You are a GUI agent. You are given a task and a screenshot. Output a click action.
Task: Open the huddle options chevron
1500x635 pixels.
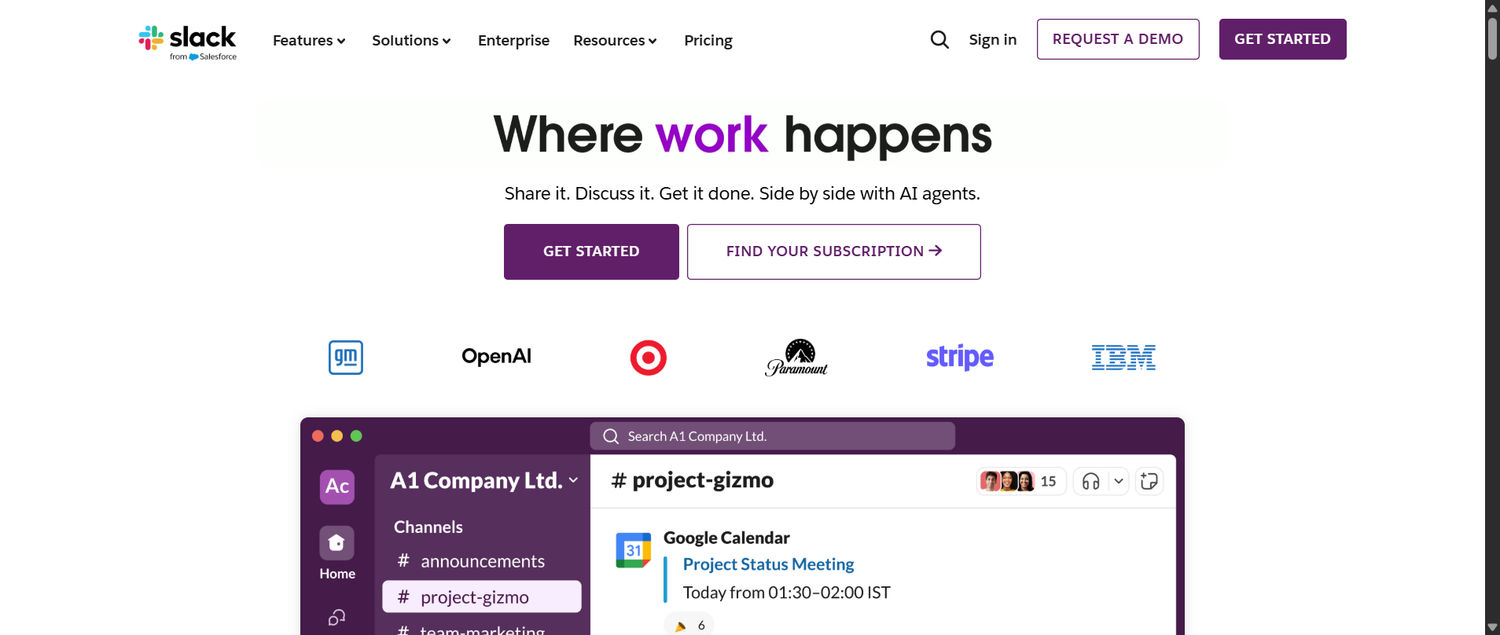click(1118, 481)
